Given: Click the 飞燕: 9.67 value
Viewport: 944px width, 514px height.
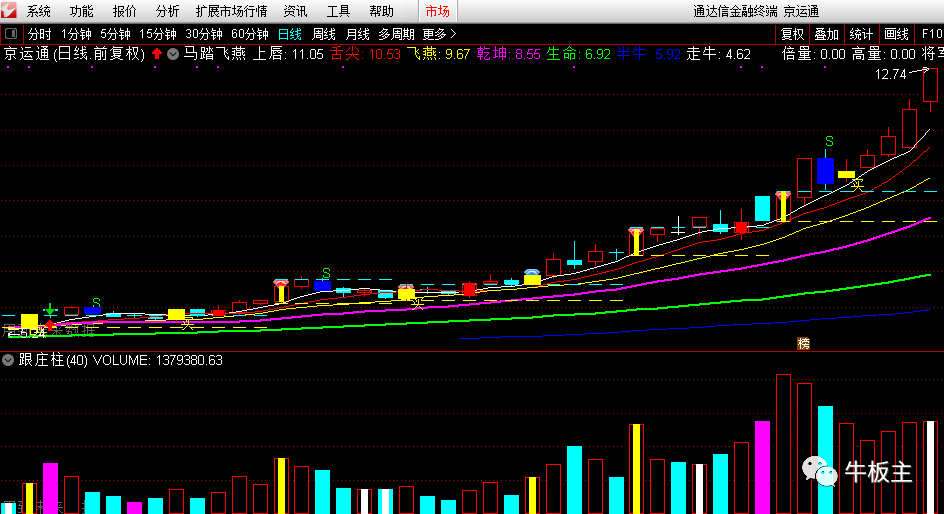Looking at the screenshot, I should tap(438, 54).
